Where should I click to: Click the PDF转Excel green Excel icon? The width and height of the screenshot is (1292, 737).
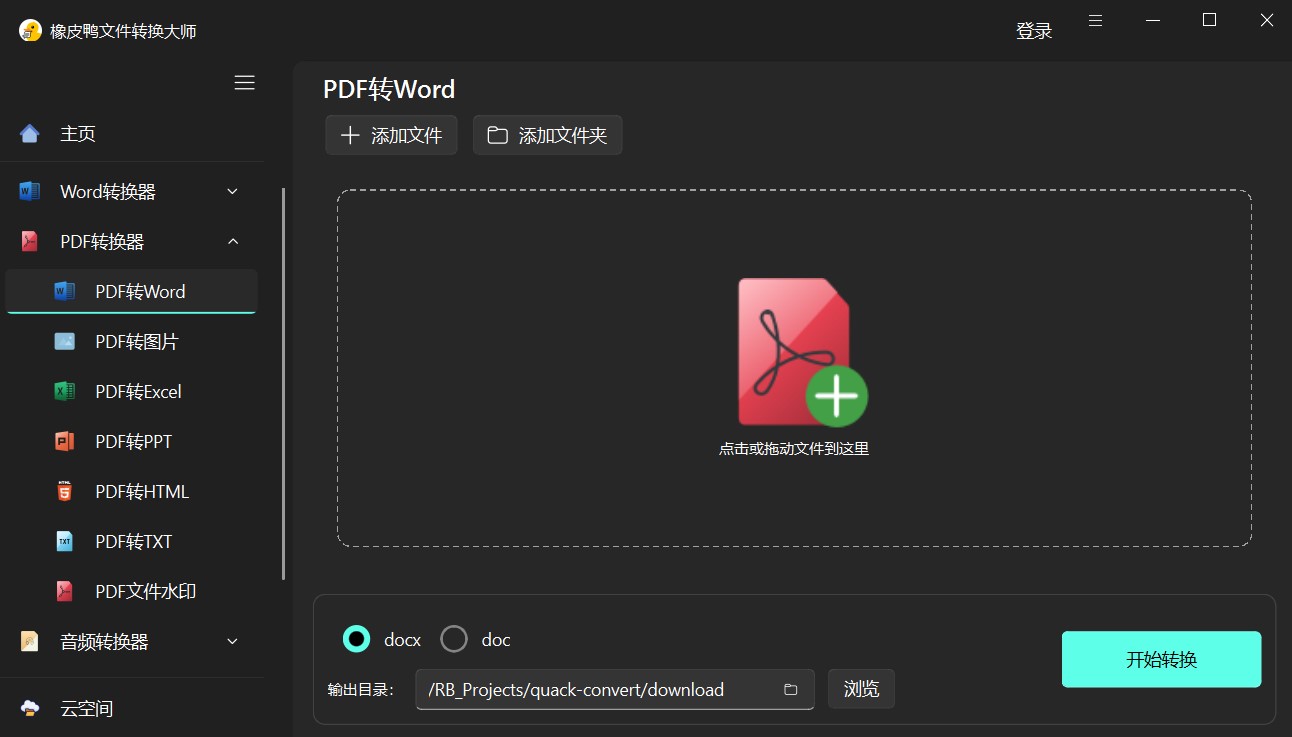(65, 391)
